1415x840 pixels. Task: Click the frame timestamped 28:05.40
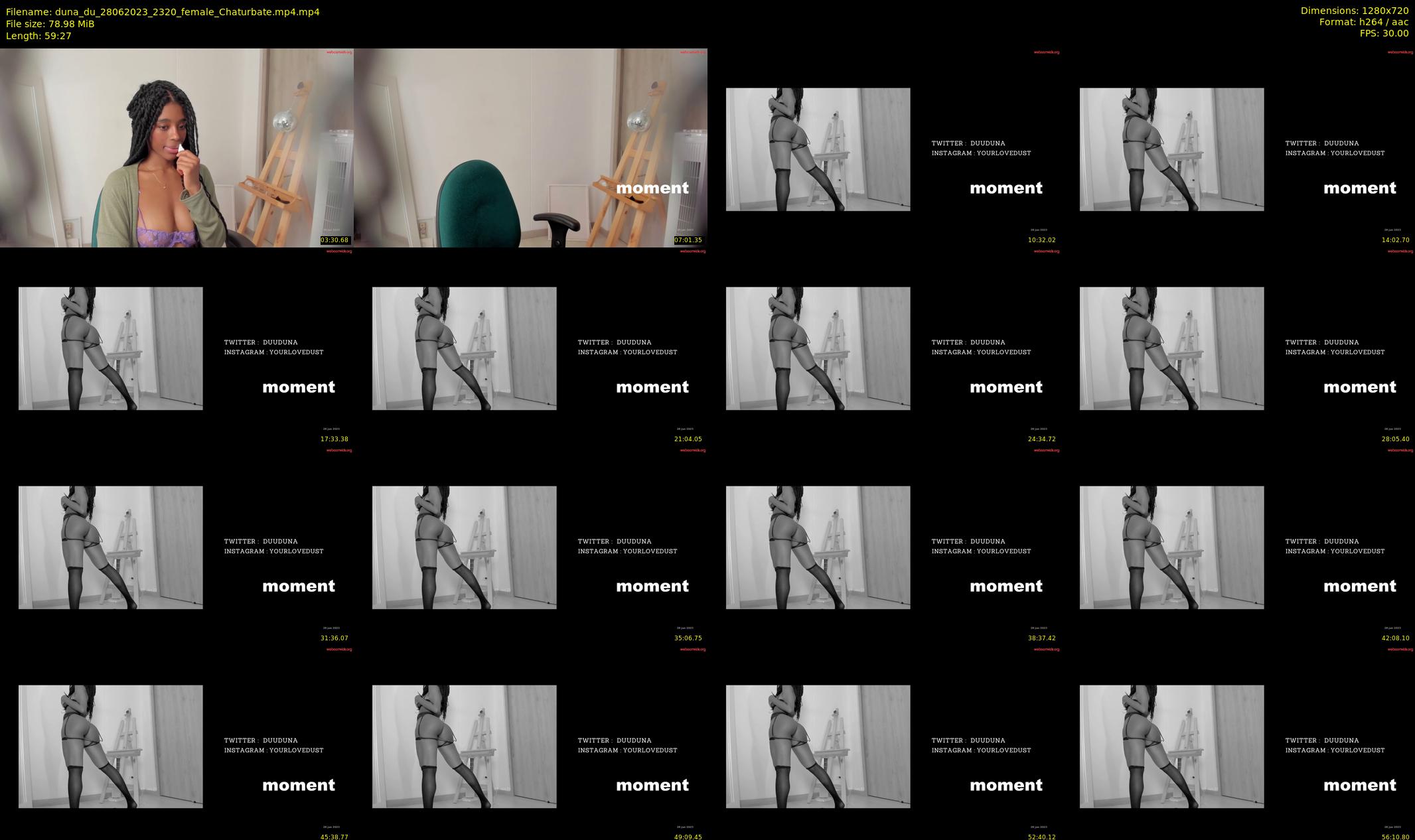point(1238,346)
